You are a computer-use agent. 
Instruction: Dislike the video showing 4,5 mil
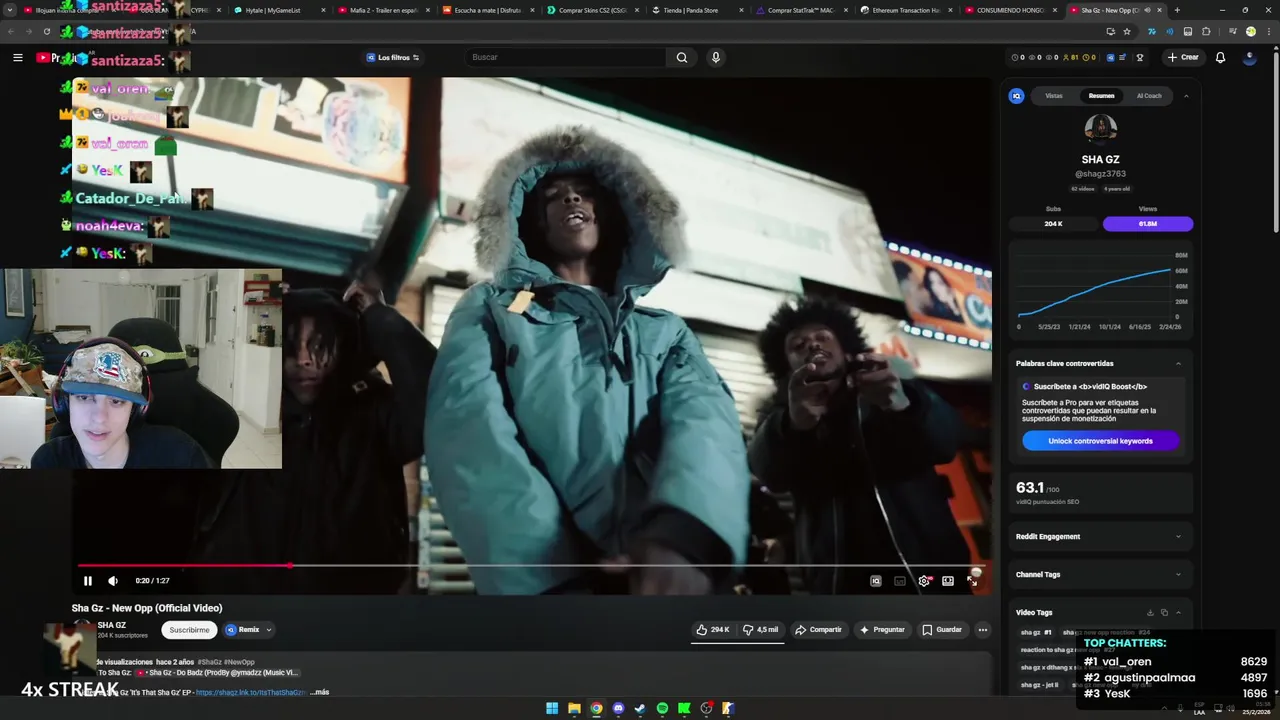tap(760, 630)
